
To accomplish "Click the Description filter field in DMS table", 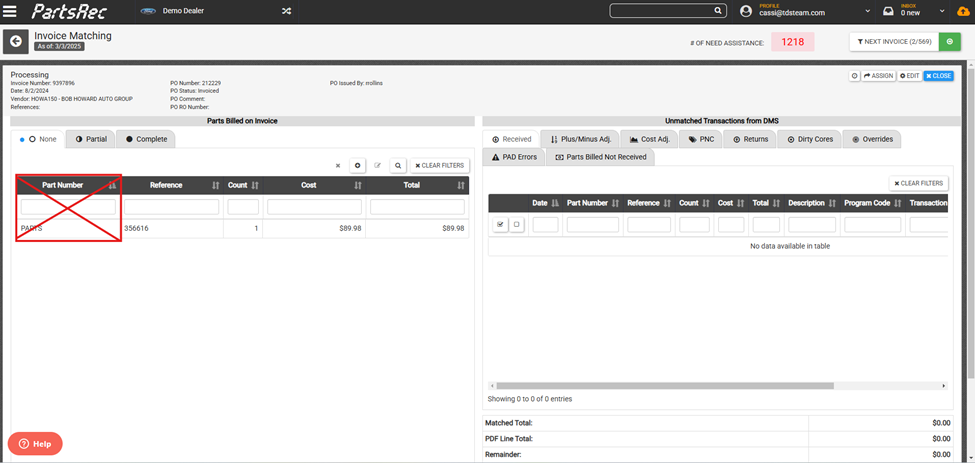I will (x=811, y=225).
